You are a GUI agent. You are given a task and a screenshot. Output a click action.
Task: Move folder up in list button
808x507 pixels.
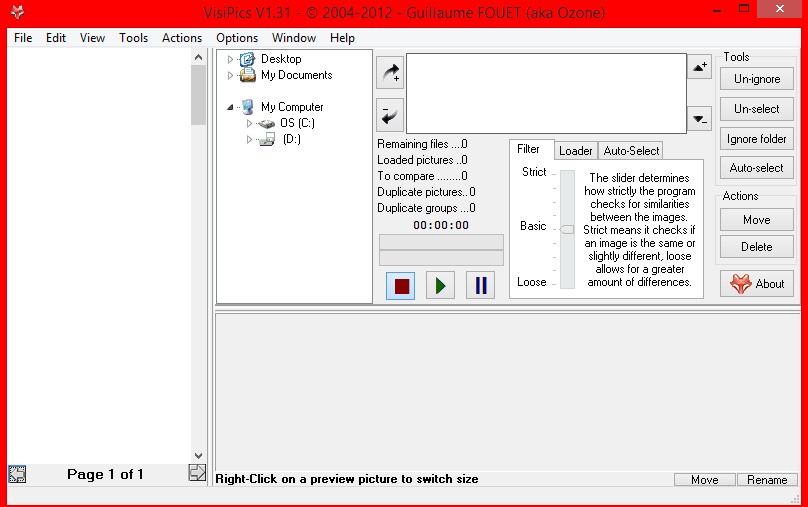700,66
